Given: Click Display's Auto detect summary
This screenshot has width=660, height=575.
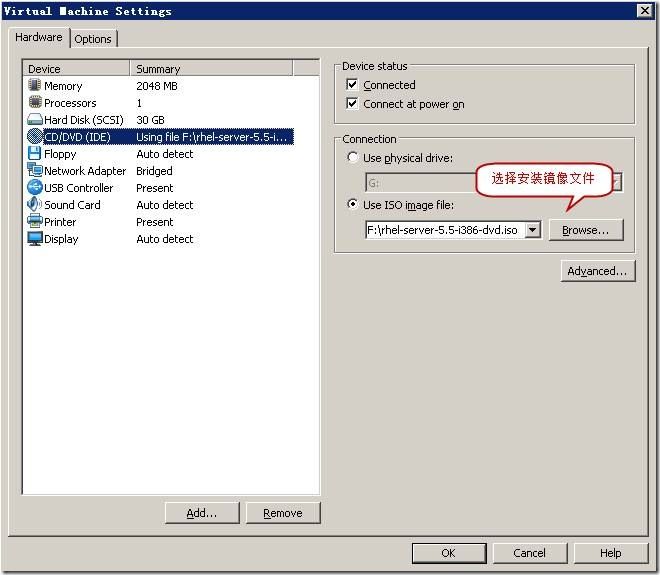Looking at the screenshot, I should [x=165, y=239].
